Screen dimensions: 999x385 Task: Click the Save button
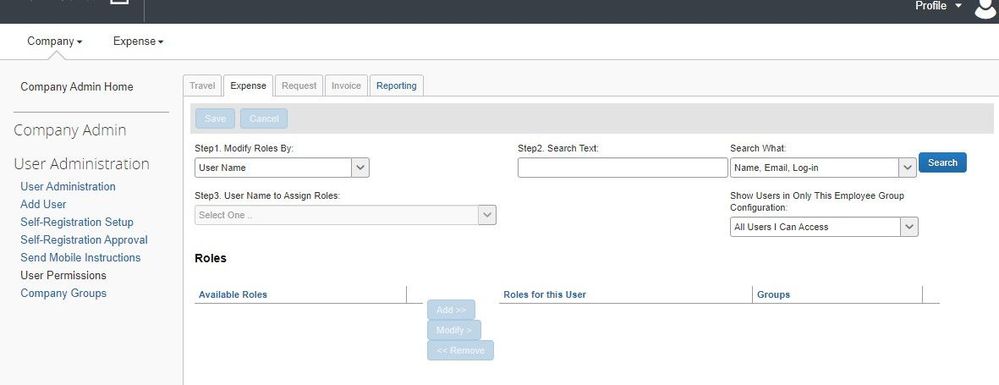(215, 119)
